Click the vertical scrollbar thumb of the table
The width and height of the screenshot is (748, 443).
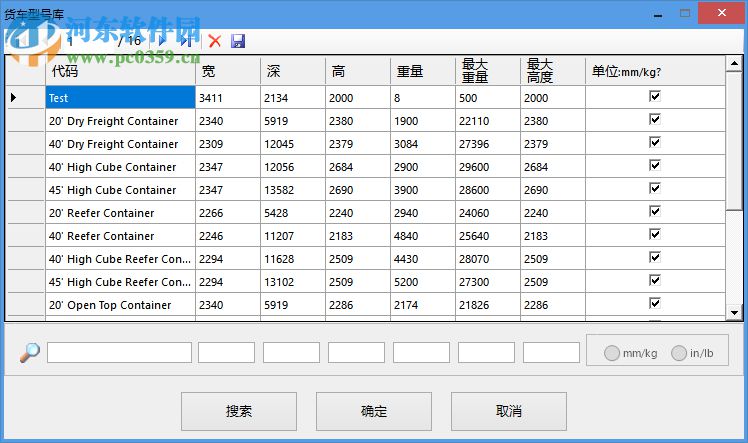click(734, 141)
